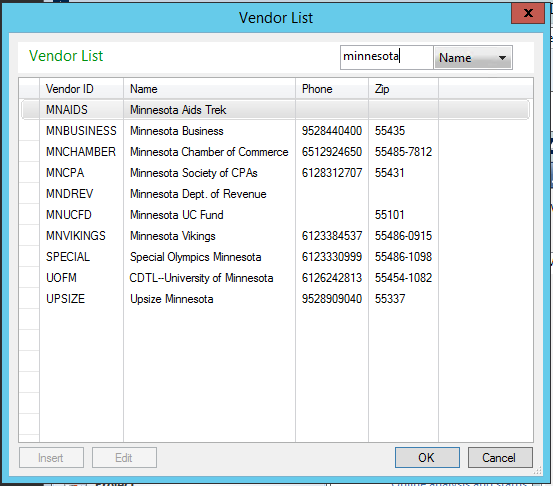Select the Minnesota Aids Trek name
The image size is (553, 486).
click(x=178, y=110)
